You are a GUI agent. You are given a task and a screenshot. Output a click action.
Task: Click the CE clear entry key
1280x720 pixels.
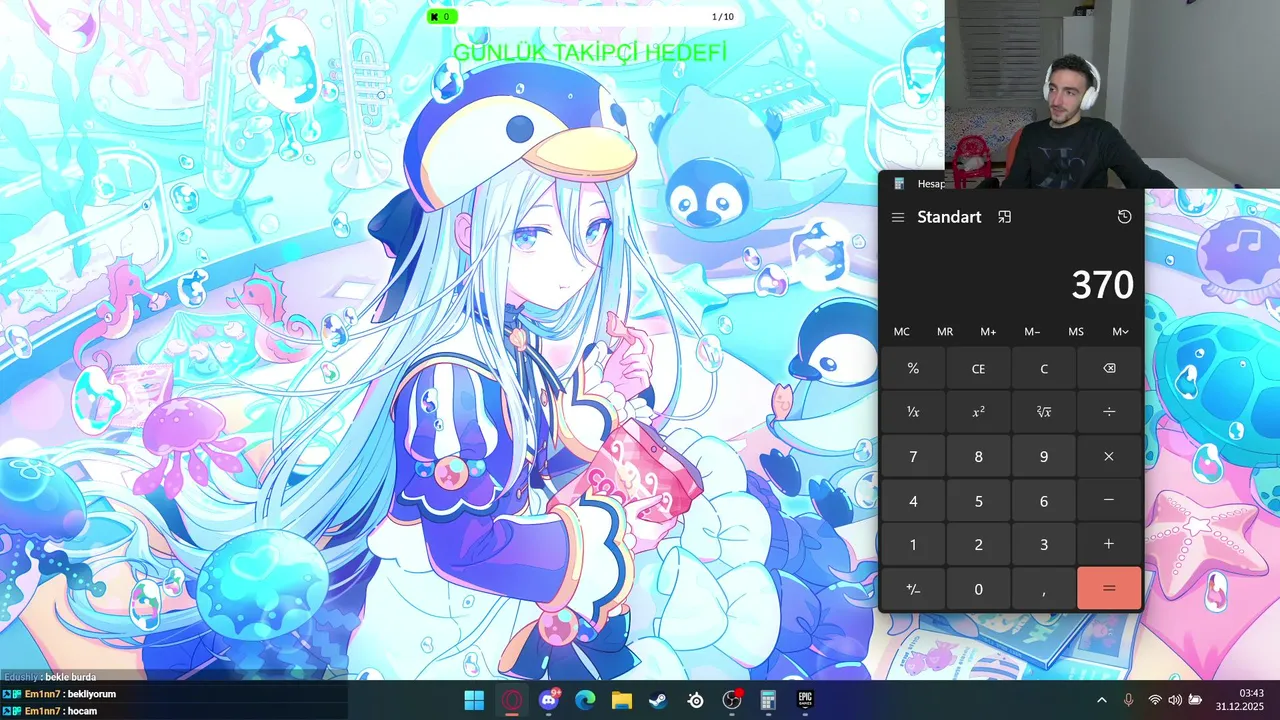click(978, 368)
